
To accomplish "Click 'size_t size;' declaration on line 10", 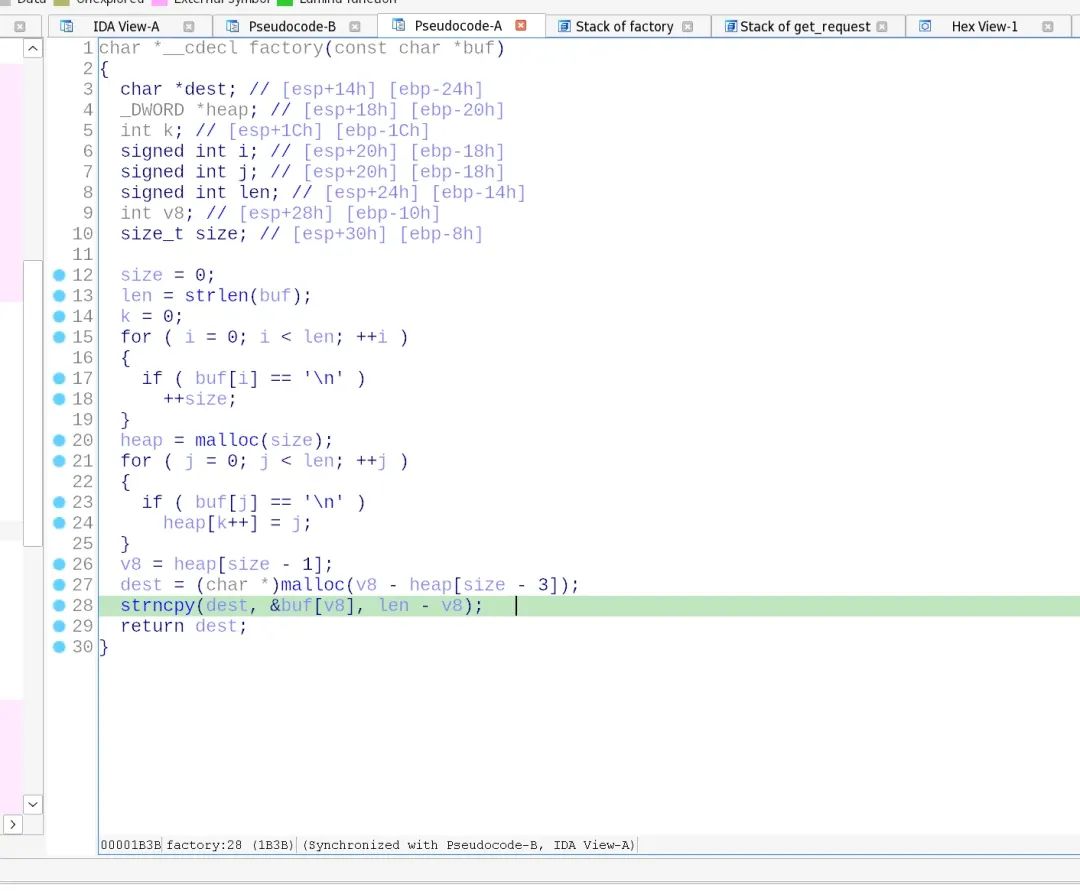I will (183, 234).
